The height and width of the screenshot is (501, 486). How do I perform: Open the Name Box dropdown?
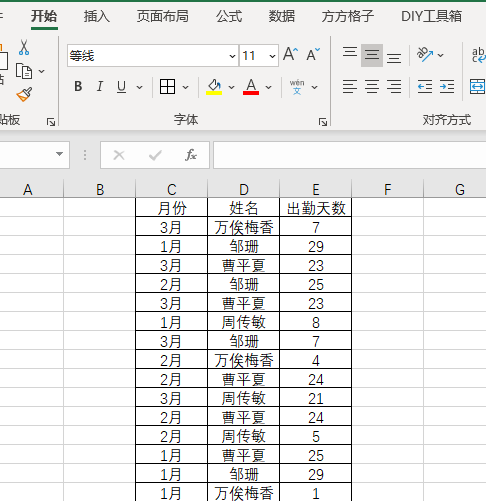tap(59, 154)
